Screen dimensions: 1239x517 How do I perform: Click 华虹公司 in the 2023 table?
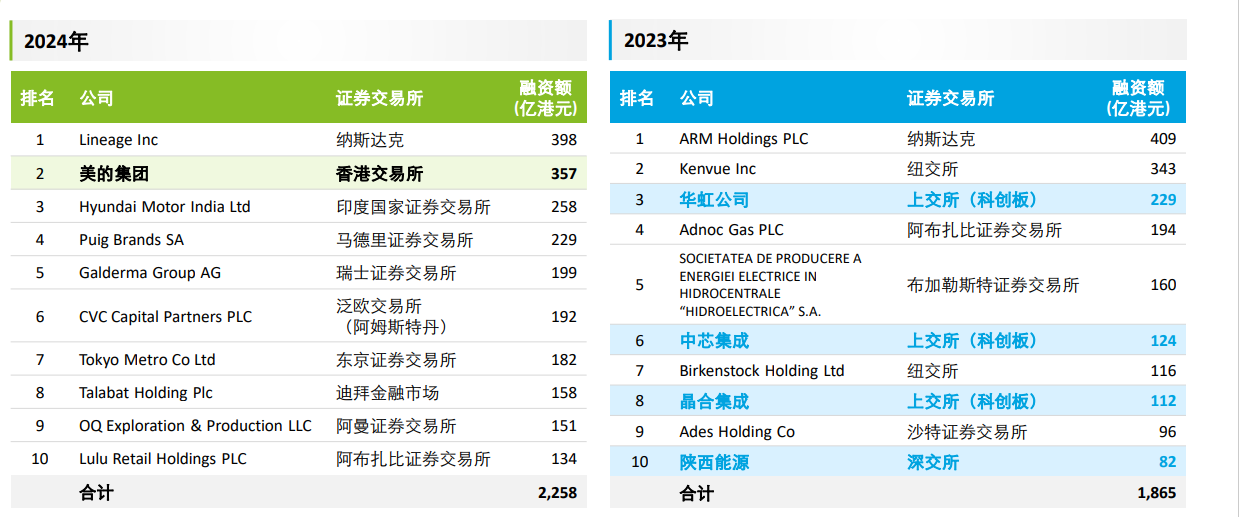(714, 200)
